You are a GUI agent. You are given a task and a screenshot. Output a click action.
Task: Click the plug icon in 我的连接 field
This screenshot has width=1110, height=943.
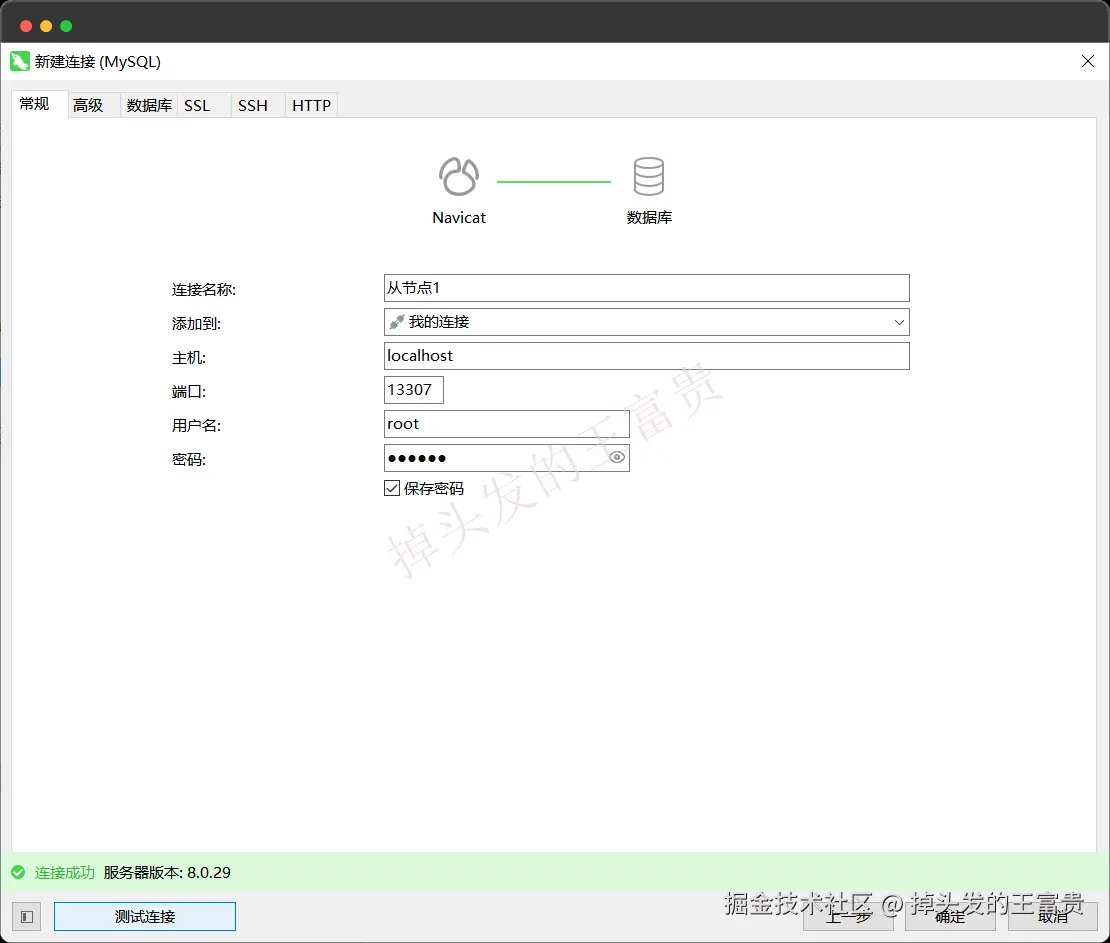pos(396,322)
